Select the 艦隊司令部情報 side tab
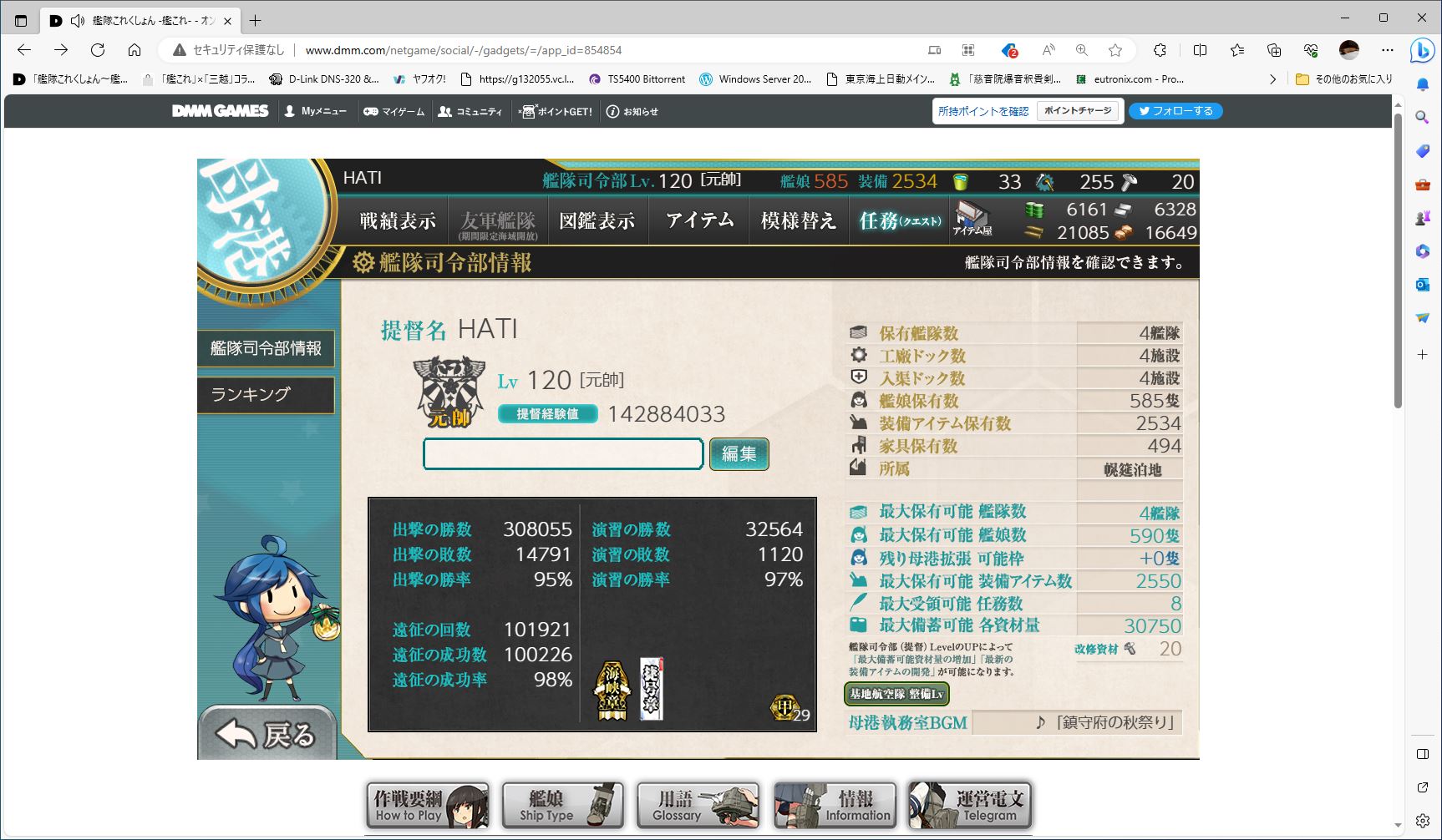 tap(266, 348)
